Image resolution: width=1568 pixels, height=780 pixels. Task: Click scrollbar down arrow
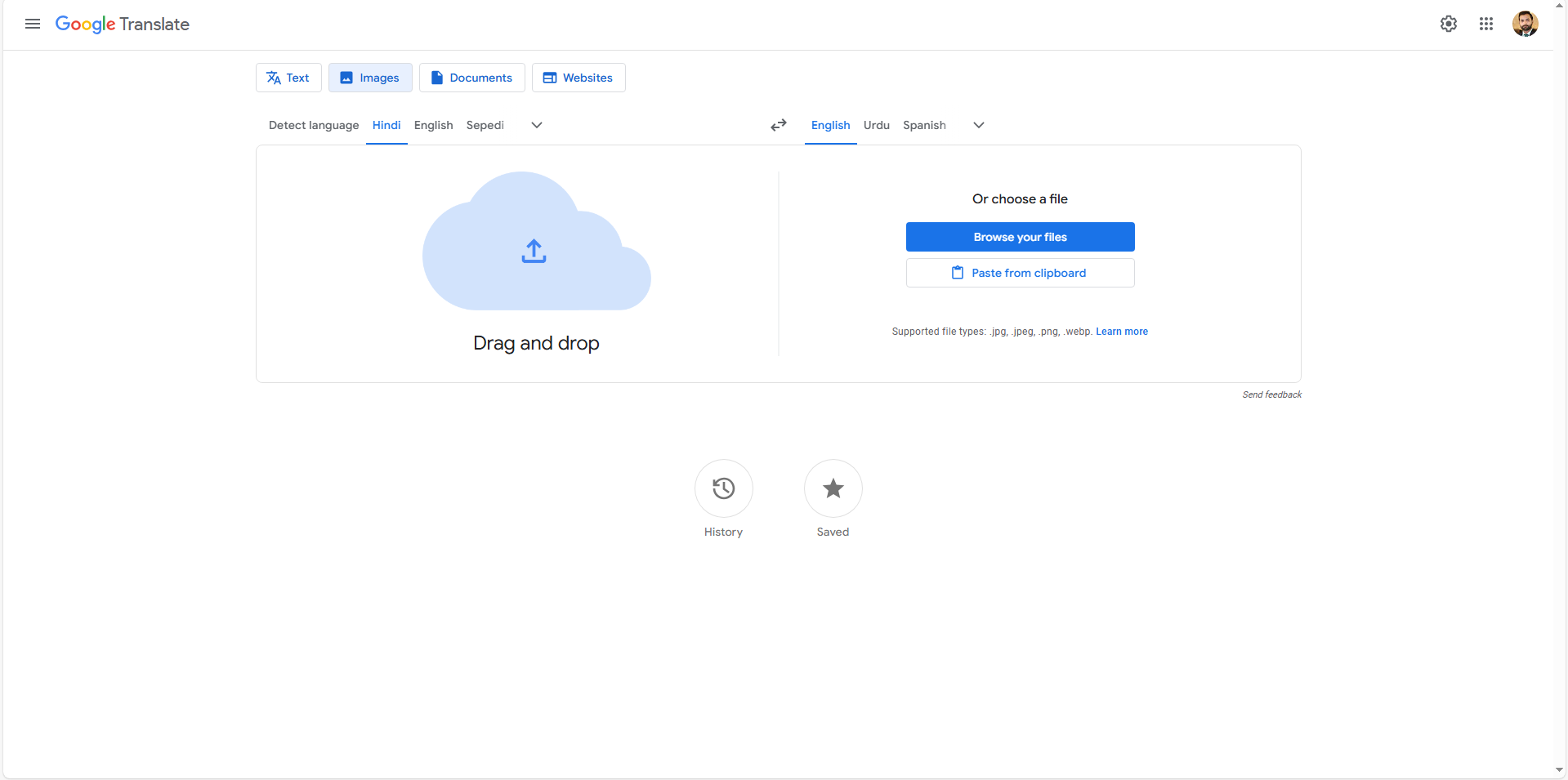tap(1560, 769)
